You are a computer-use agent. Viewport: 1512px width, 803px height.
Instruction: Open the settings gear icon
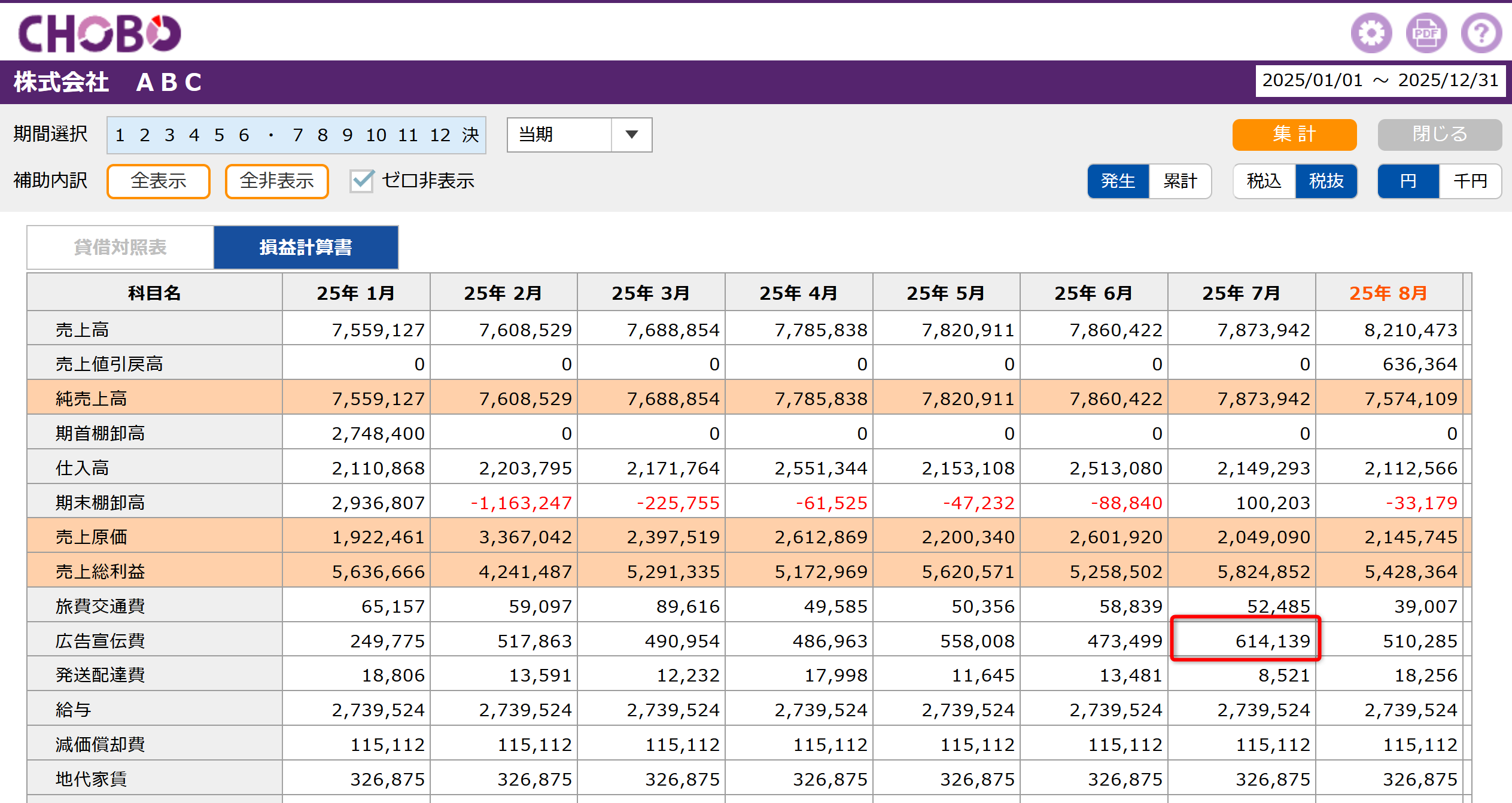1371,33
